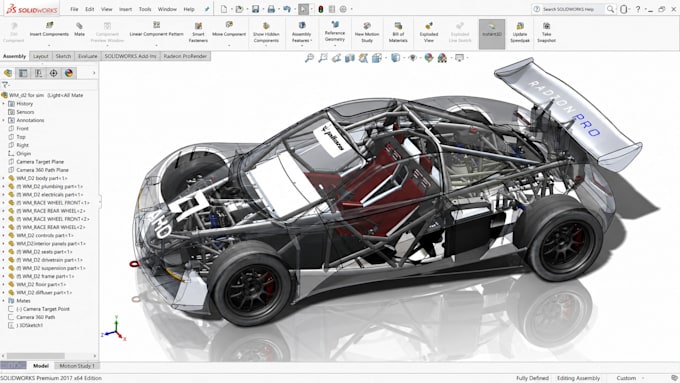Select the Mate tool
The width and height of the screenshot is (680, 383).
[x=79, y=29]
